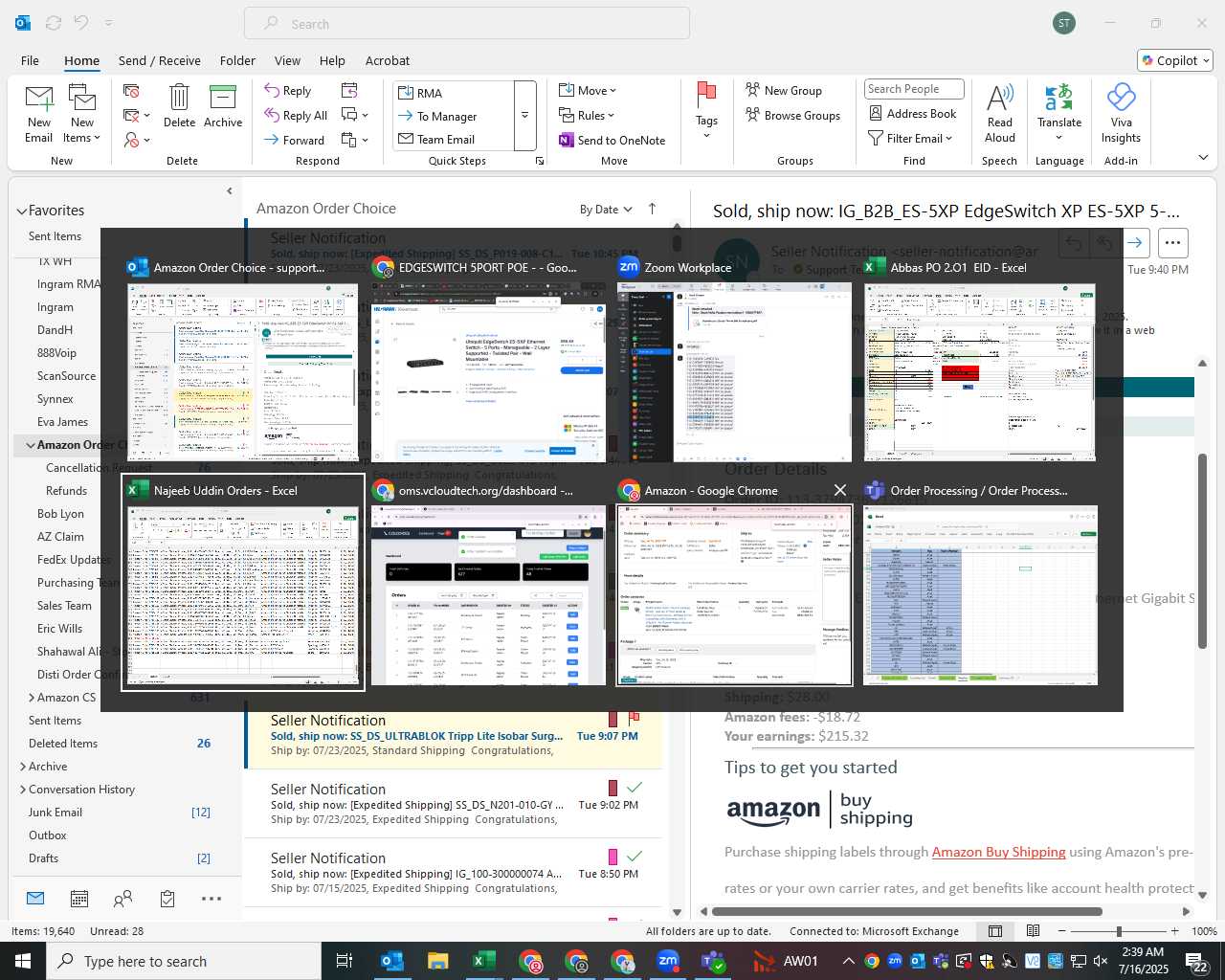The image size is (1225, 980).
Task: Expand the Conversation History folder
Action: click(23, 790)
